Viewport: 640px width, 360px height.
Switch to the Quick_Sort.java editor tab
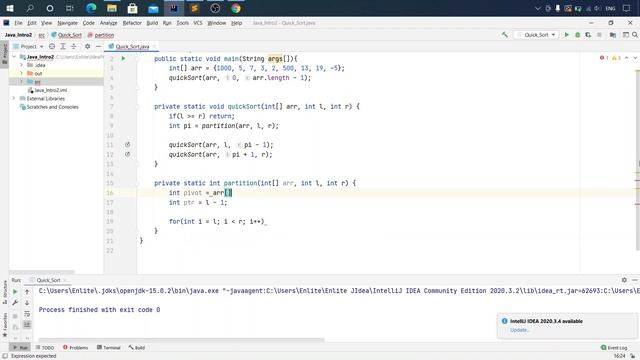point(132,47)
